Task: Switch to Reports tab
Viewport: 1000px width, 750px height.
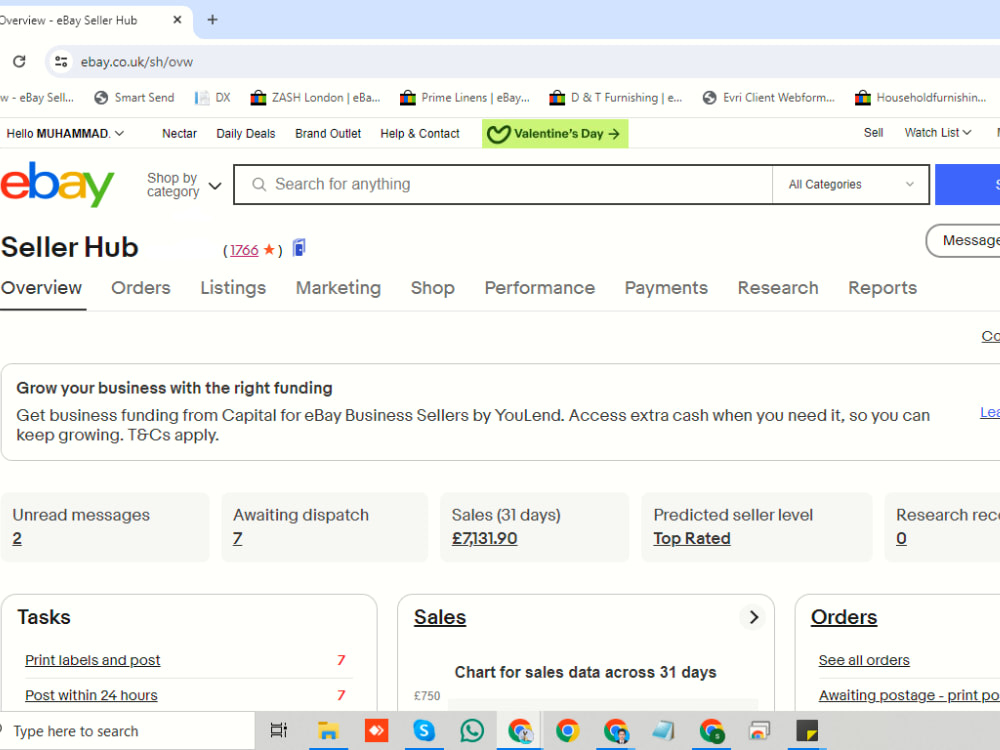Action: click(882, 288)
